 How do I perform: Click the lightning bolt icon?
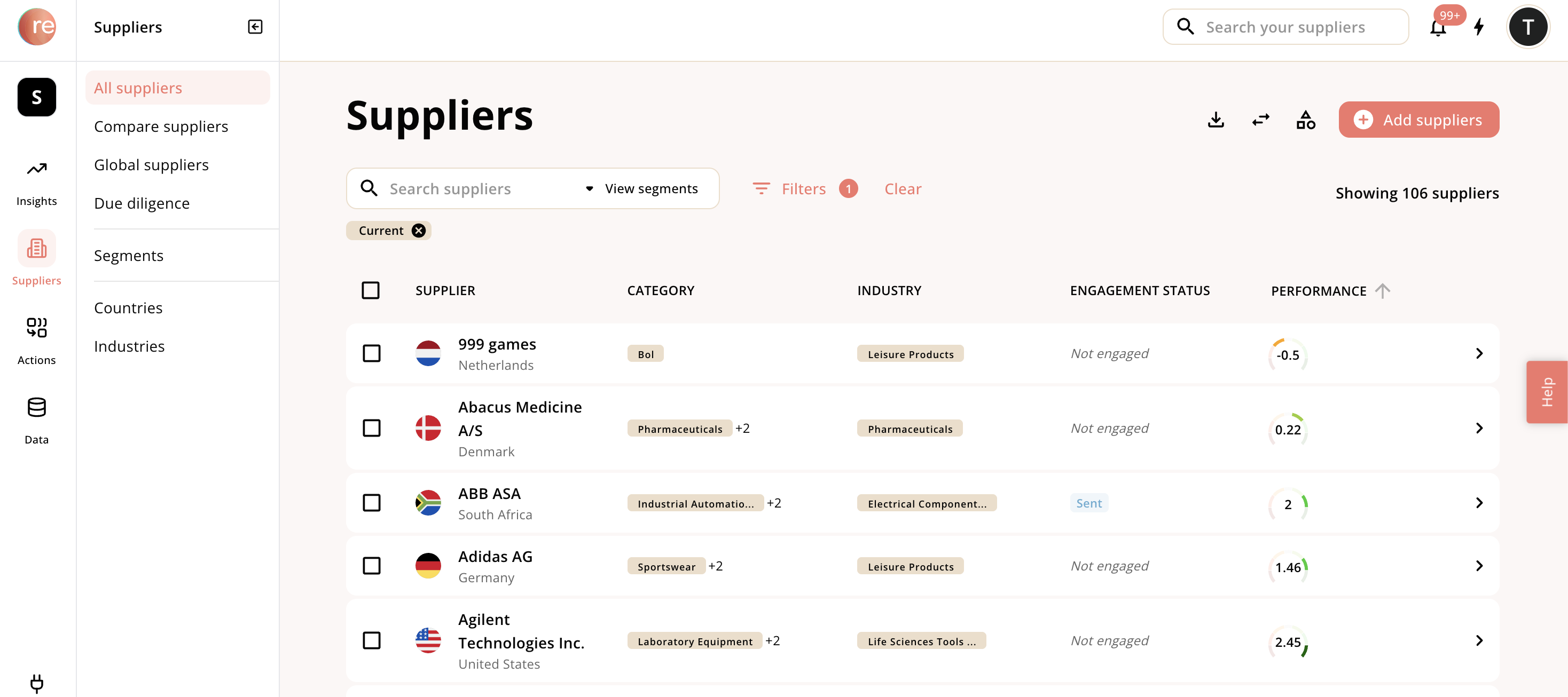click(1478, 27)
